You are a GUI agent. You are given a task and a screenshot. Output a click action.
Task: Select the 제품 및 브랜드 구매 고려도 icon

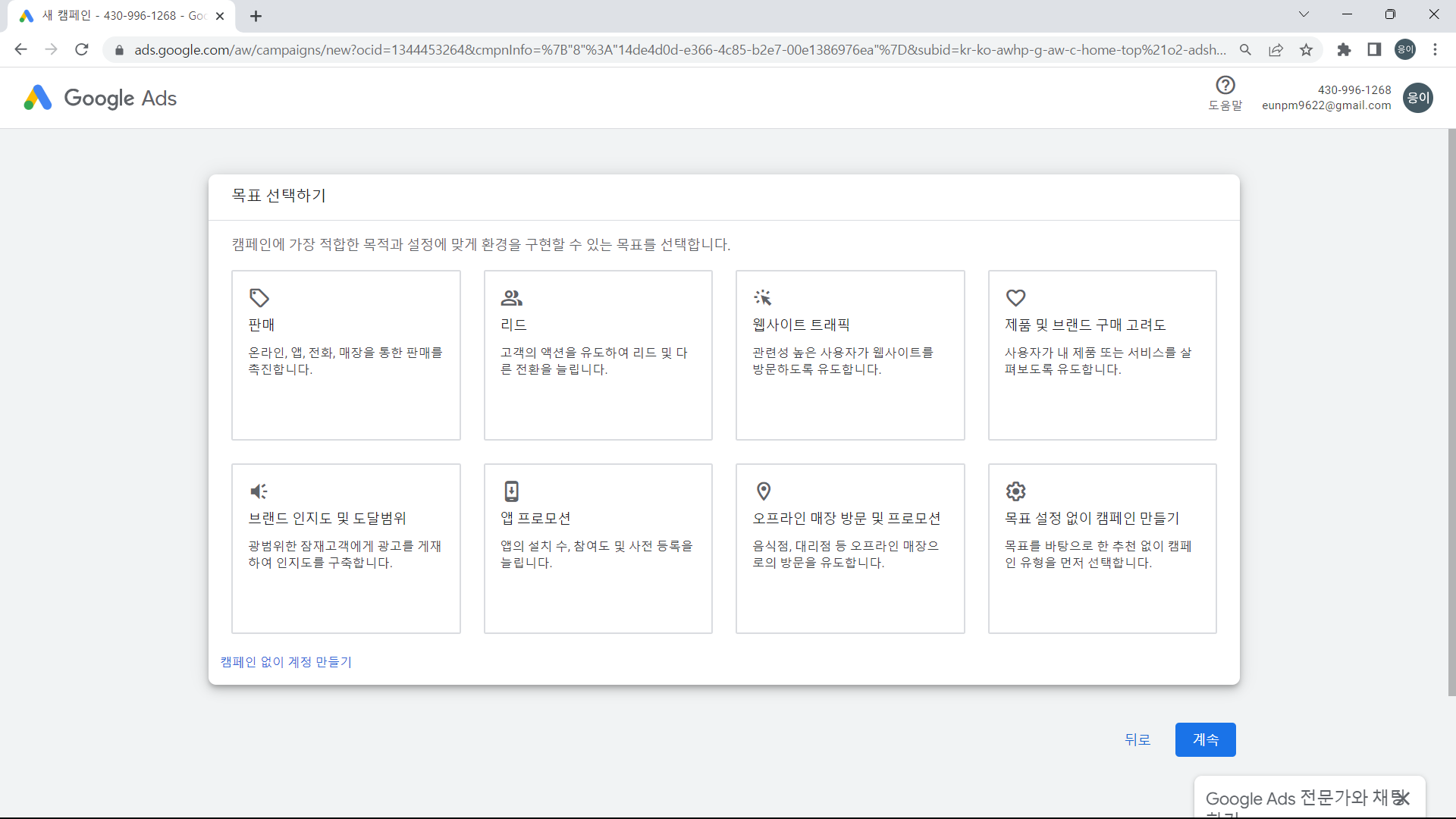[1016, 297]
